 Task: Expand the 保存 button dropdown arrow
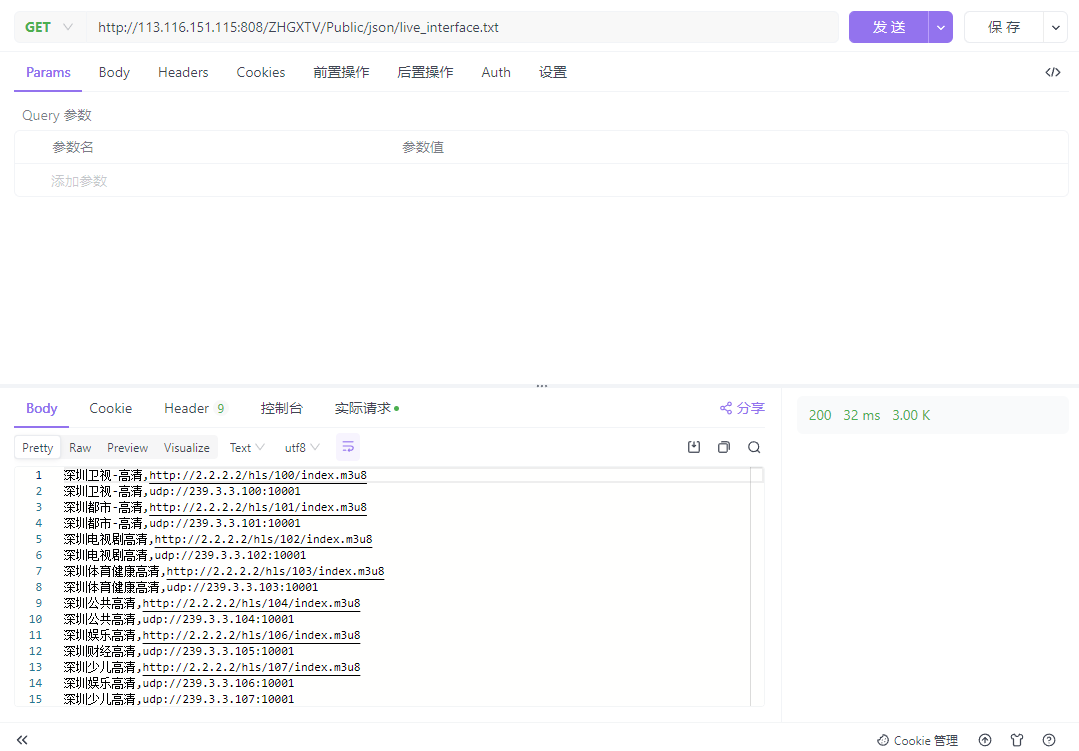coord(1055,27)
